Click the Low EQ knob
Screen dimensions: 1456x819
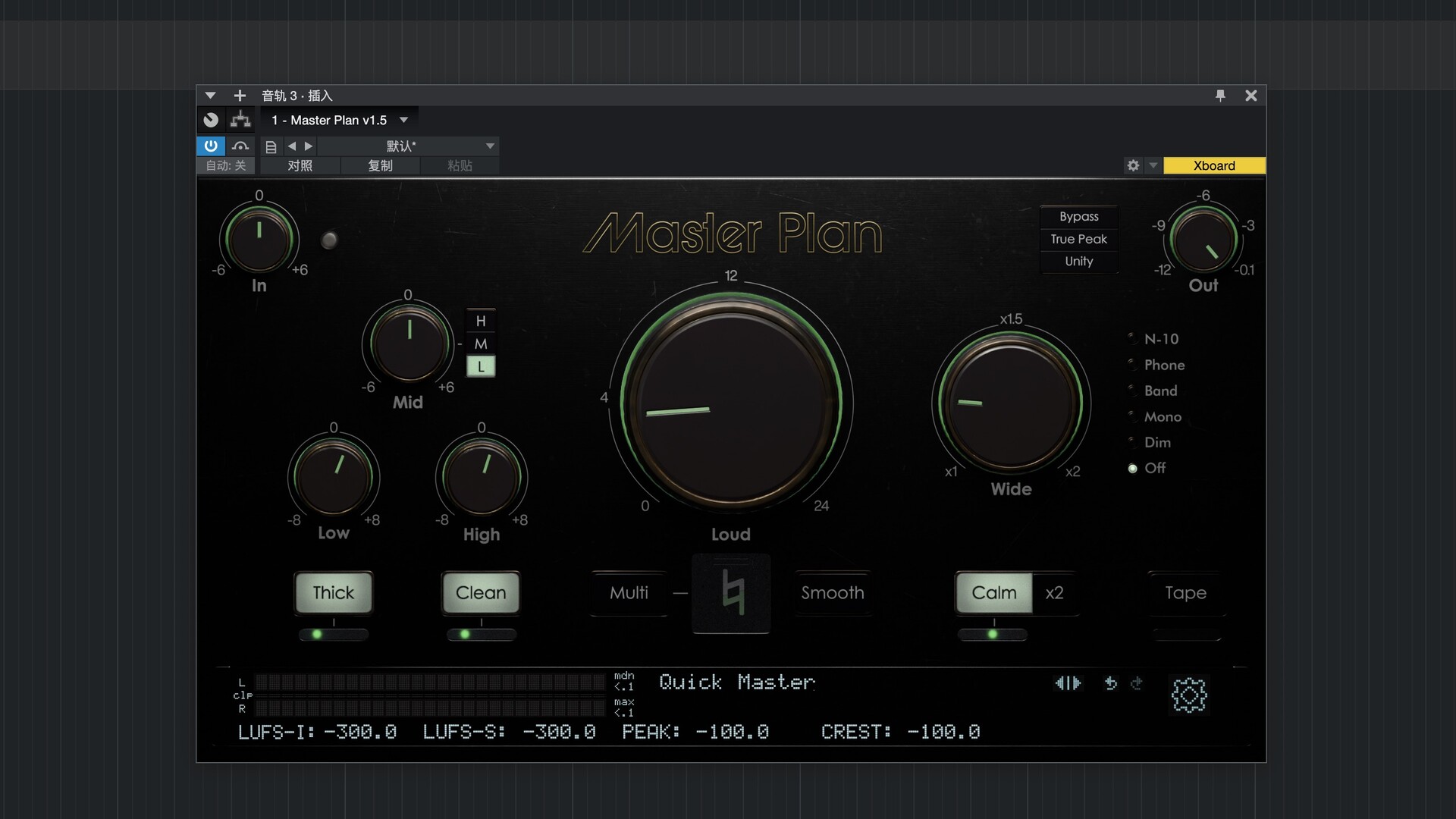coord(334,478)
